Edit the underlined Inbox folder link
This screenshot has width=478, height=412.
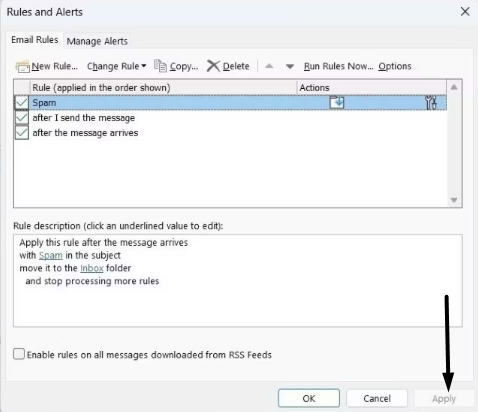(92, 268)
